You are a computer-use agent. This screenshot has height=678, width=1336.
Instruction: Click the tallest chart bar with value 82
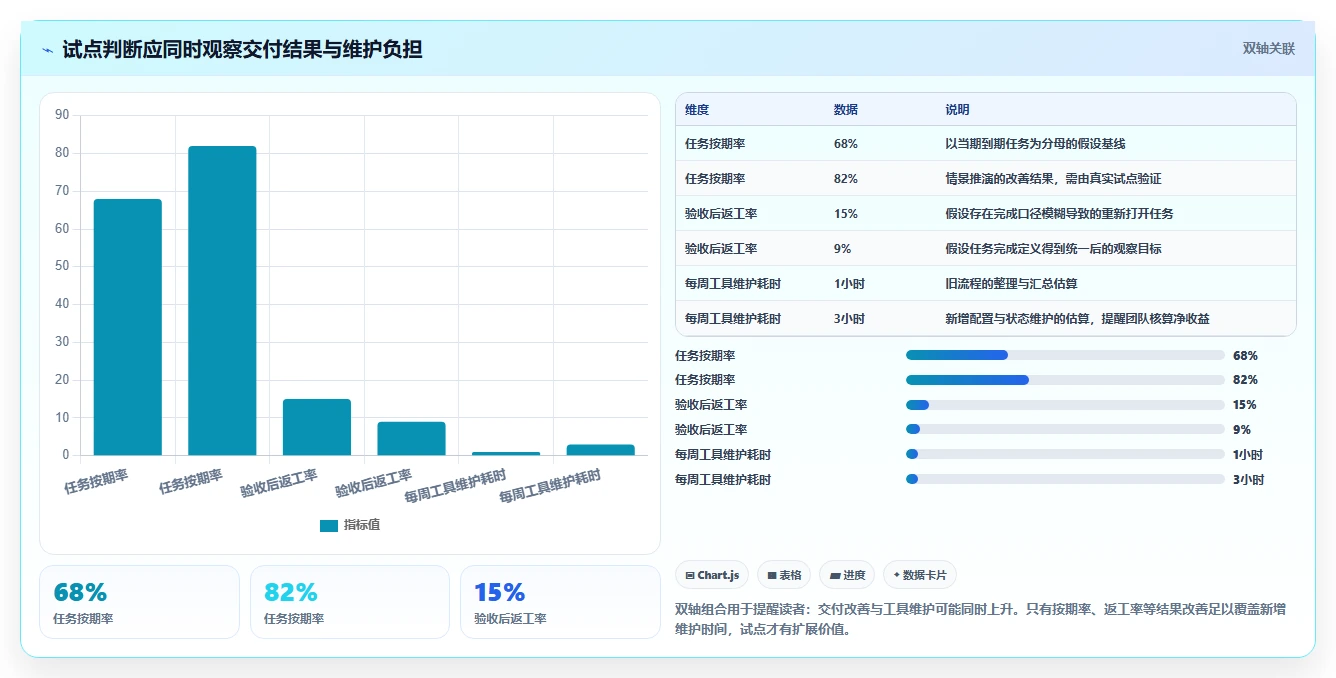pyautogui.click(x=222, y=301)
